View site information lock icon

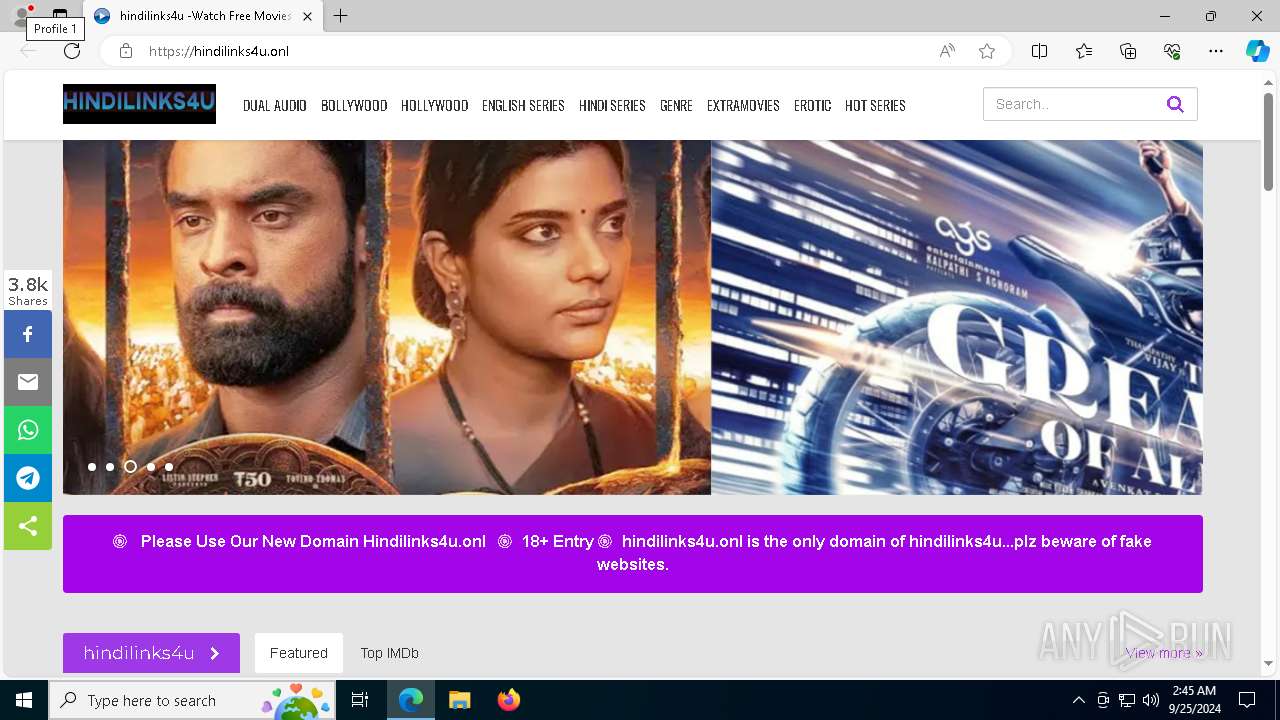pyautogui.click(x=126, y=51)
